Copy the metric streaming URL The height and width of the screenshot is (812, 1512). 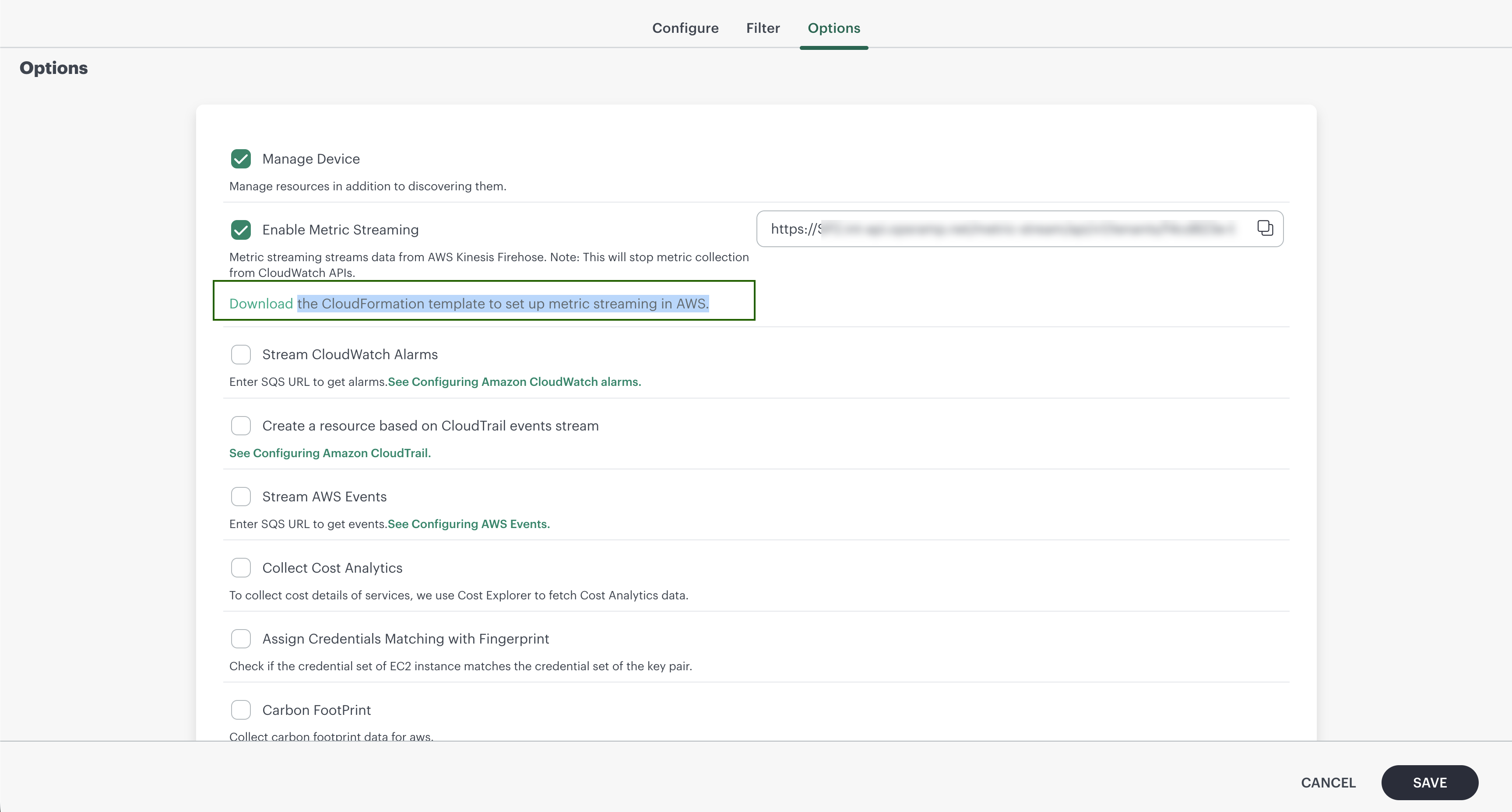1265,228
